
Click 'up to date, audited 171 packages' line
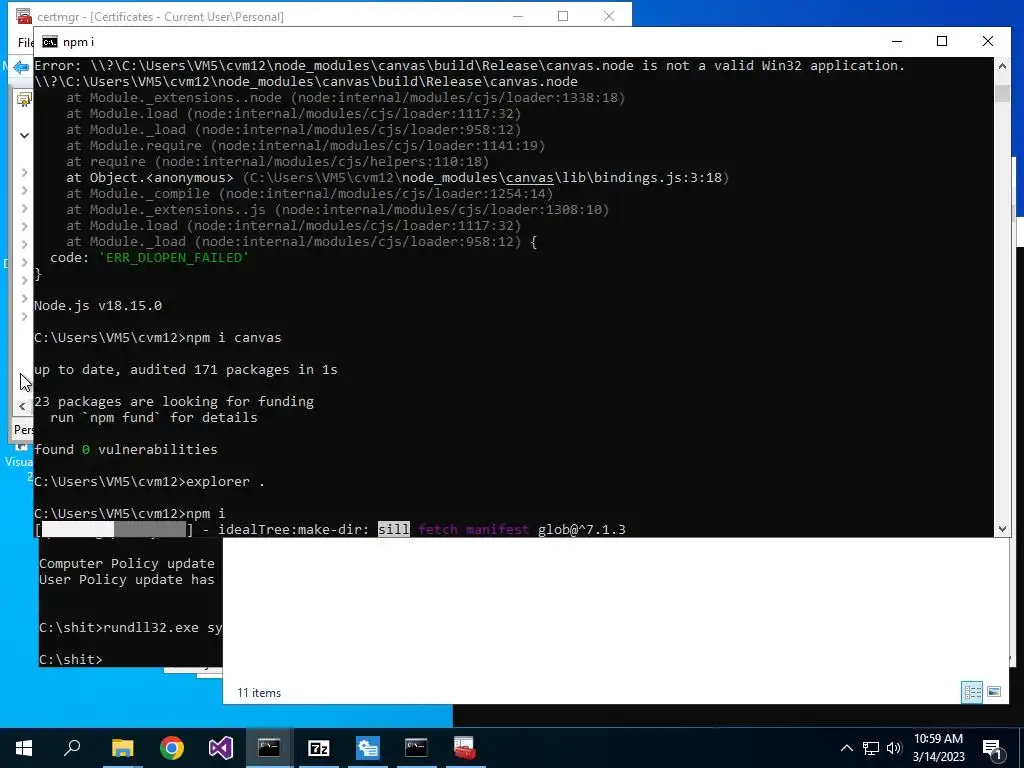click(x=185, y=370)
